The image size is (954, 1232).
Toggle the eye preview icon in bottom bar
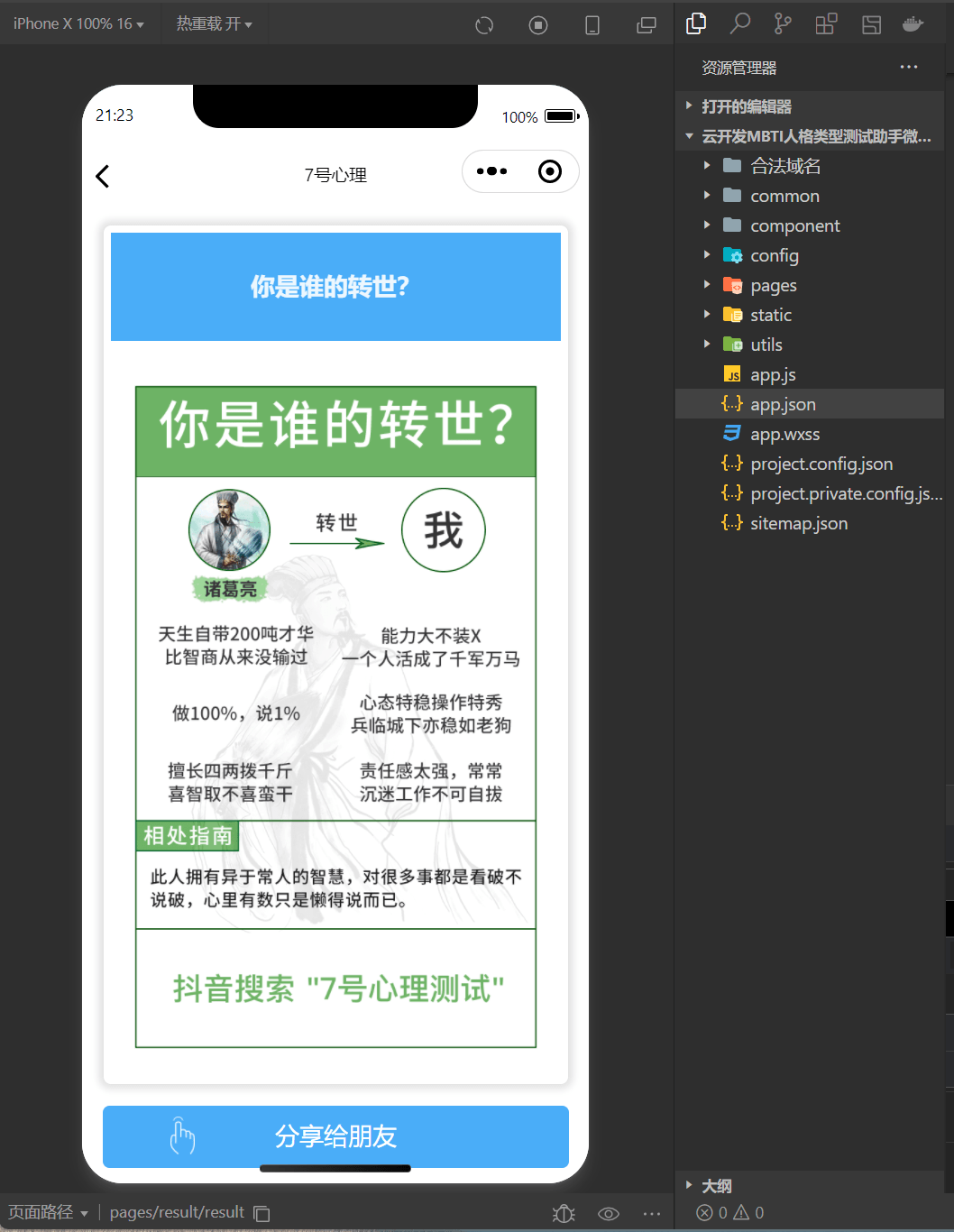(609, 1214)
